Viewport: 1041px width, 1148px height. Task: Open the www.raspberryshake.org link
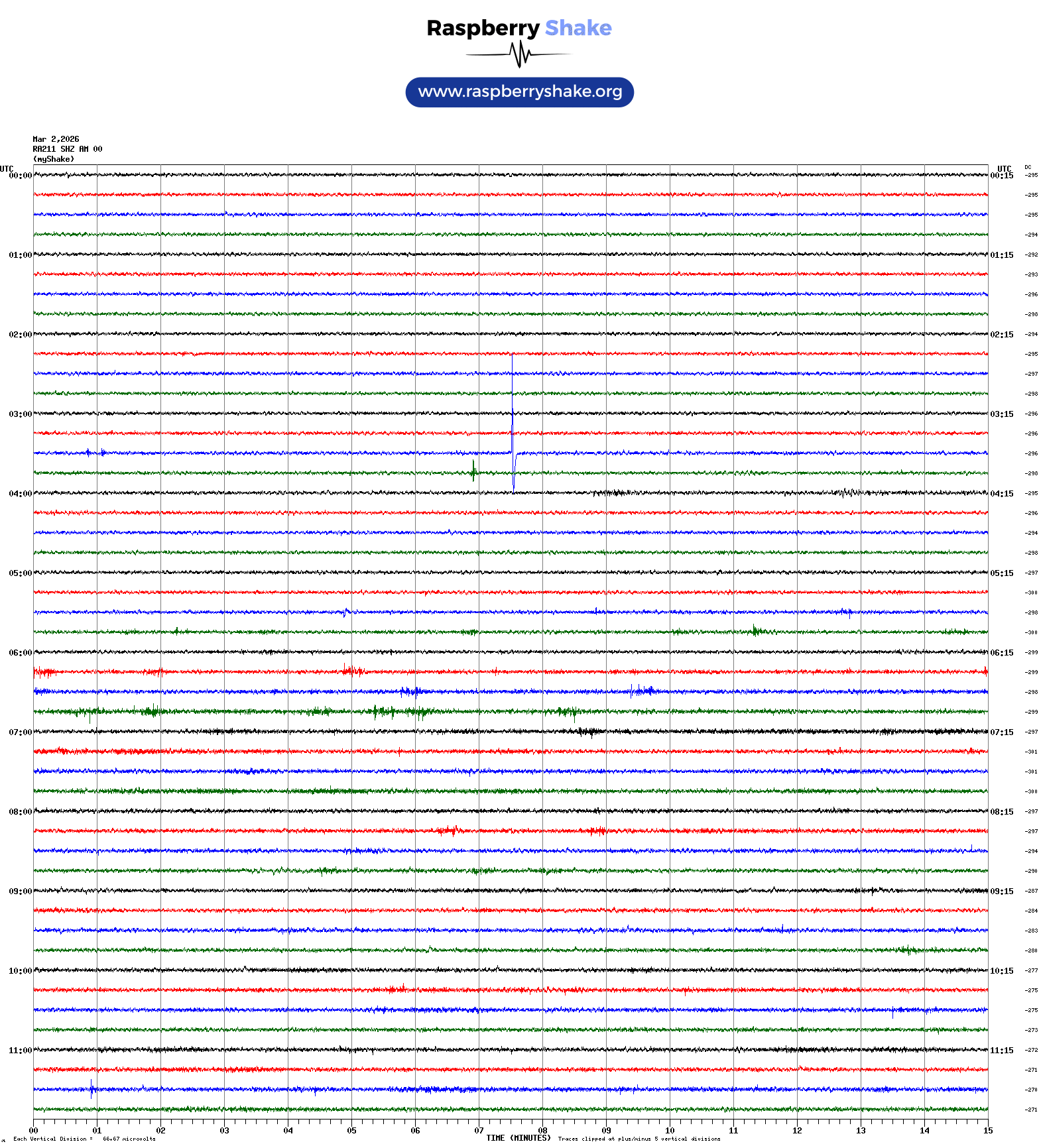[x=520, y=91]
